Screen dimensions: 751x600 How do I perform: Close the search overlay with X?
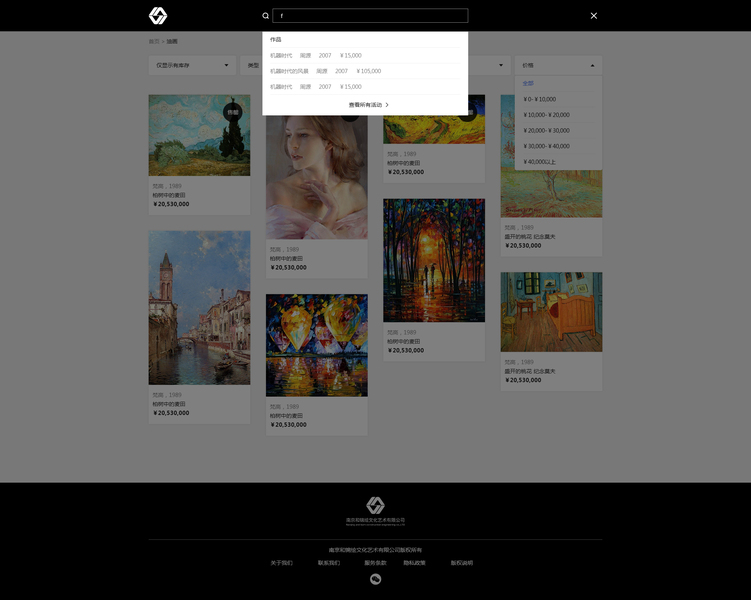593,16
